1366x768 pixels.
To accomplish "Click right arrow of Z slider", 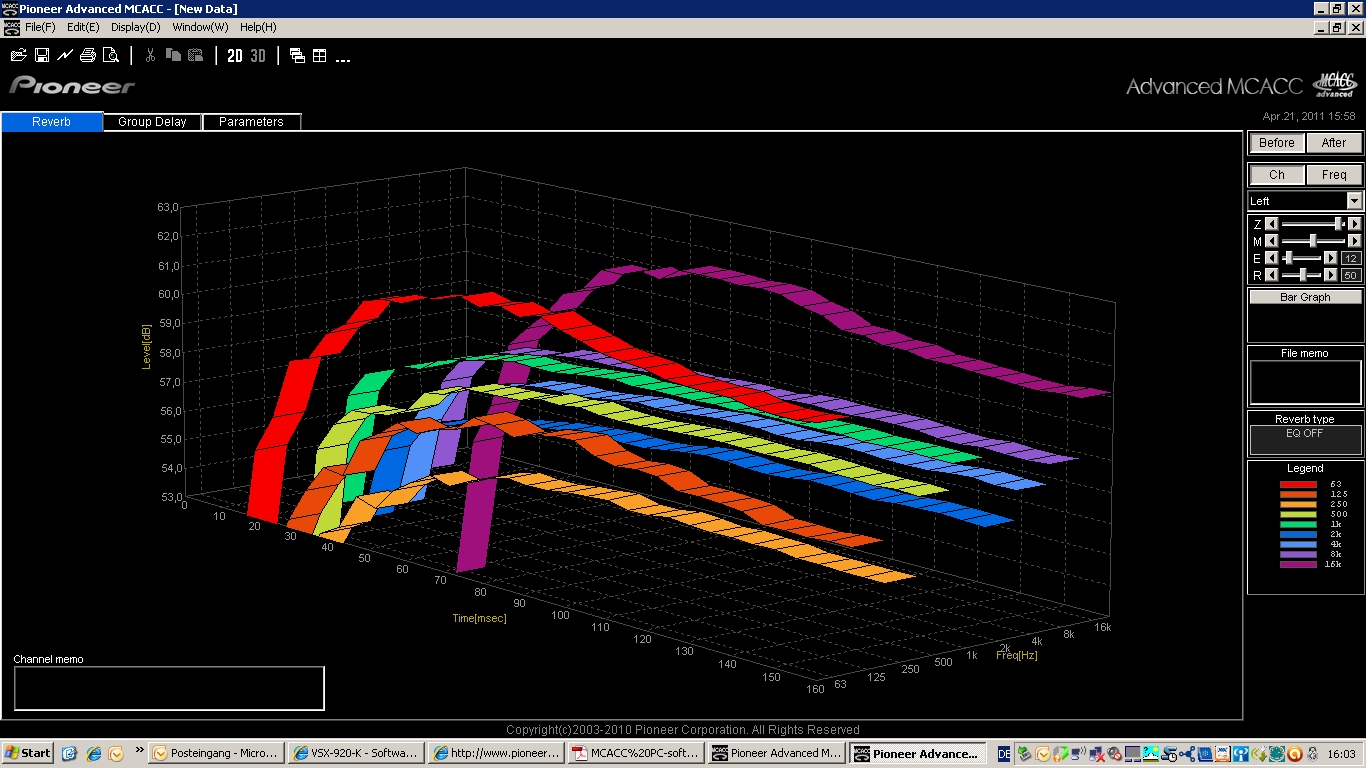I will point(1354,225).
